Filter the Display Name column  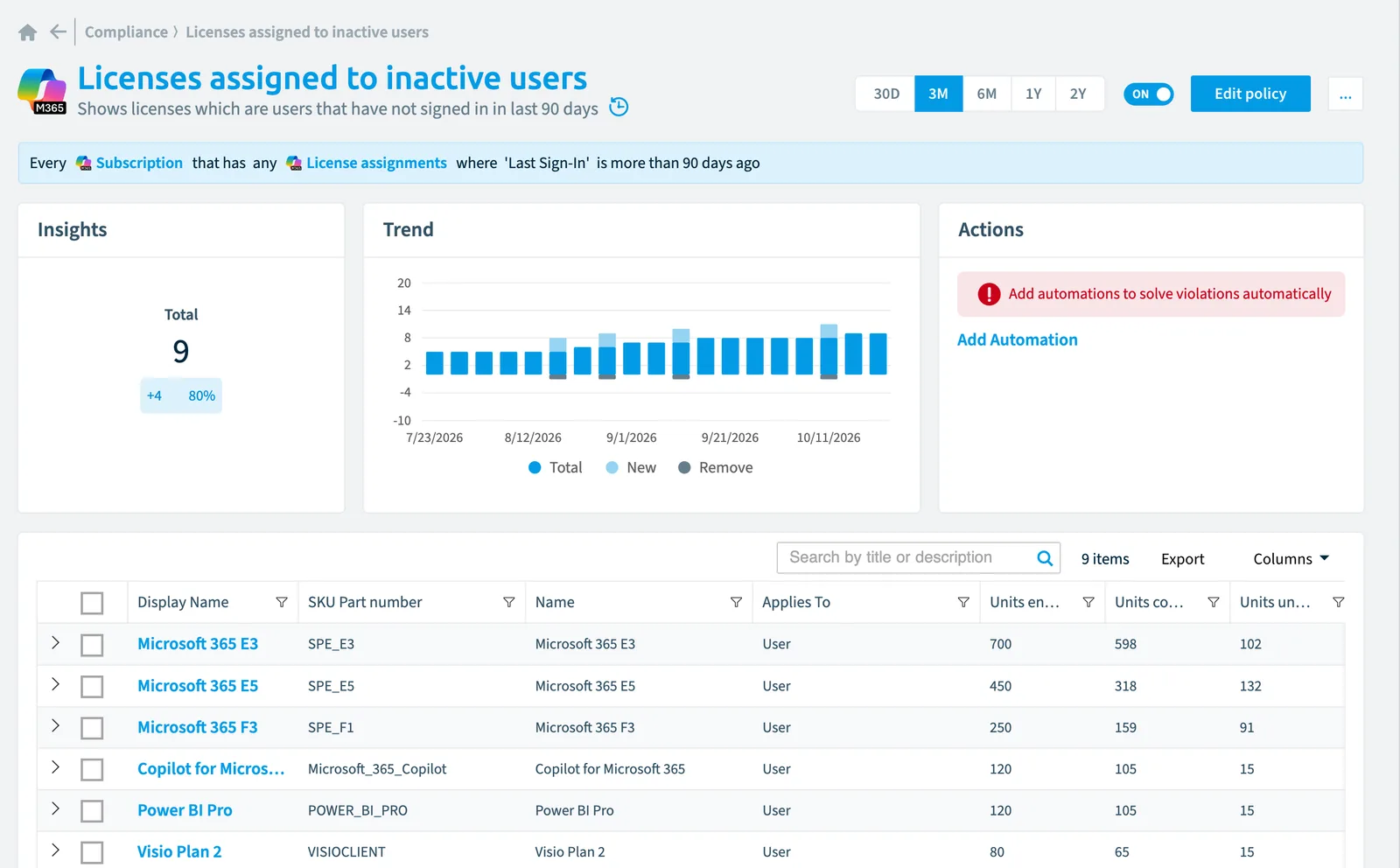click(x=282, y=602)
